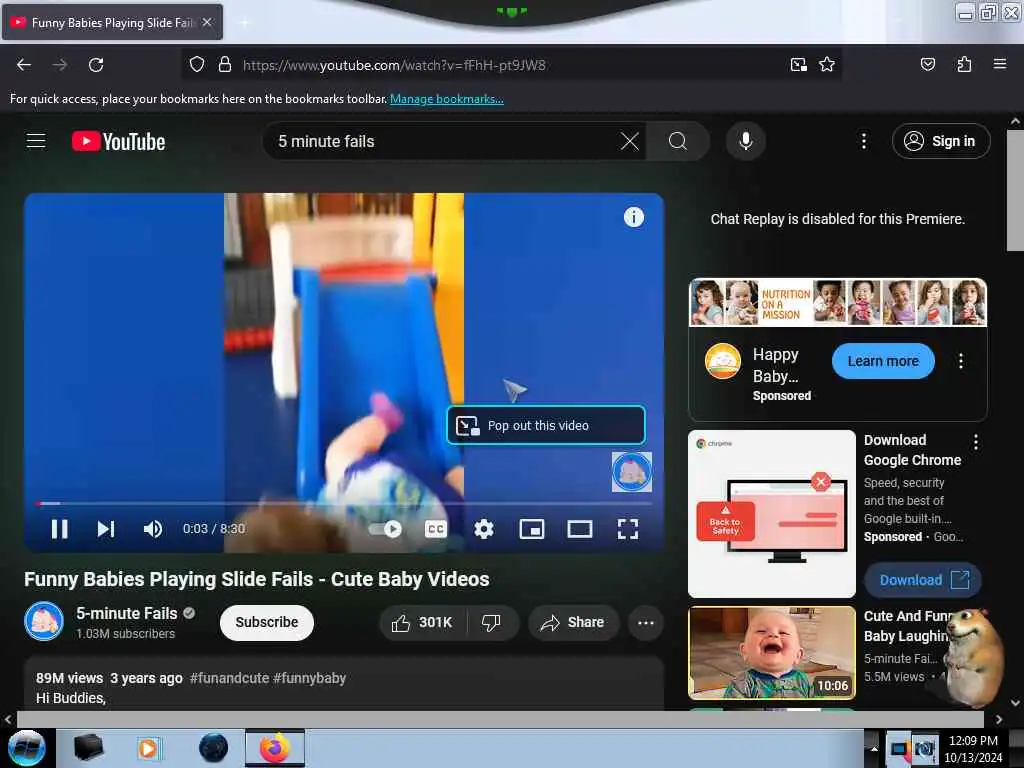Image resolution: width=1024 pixels, height=768 pixels.
Task: Go back in browser history
Action: tap(24, 65)
